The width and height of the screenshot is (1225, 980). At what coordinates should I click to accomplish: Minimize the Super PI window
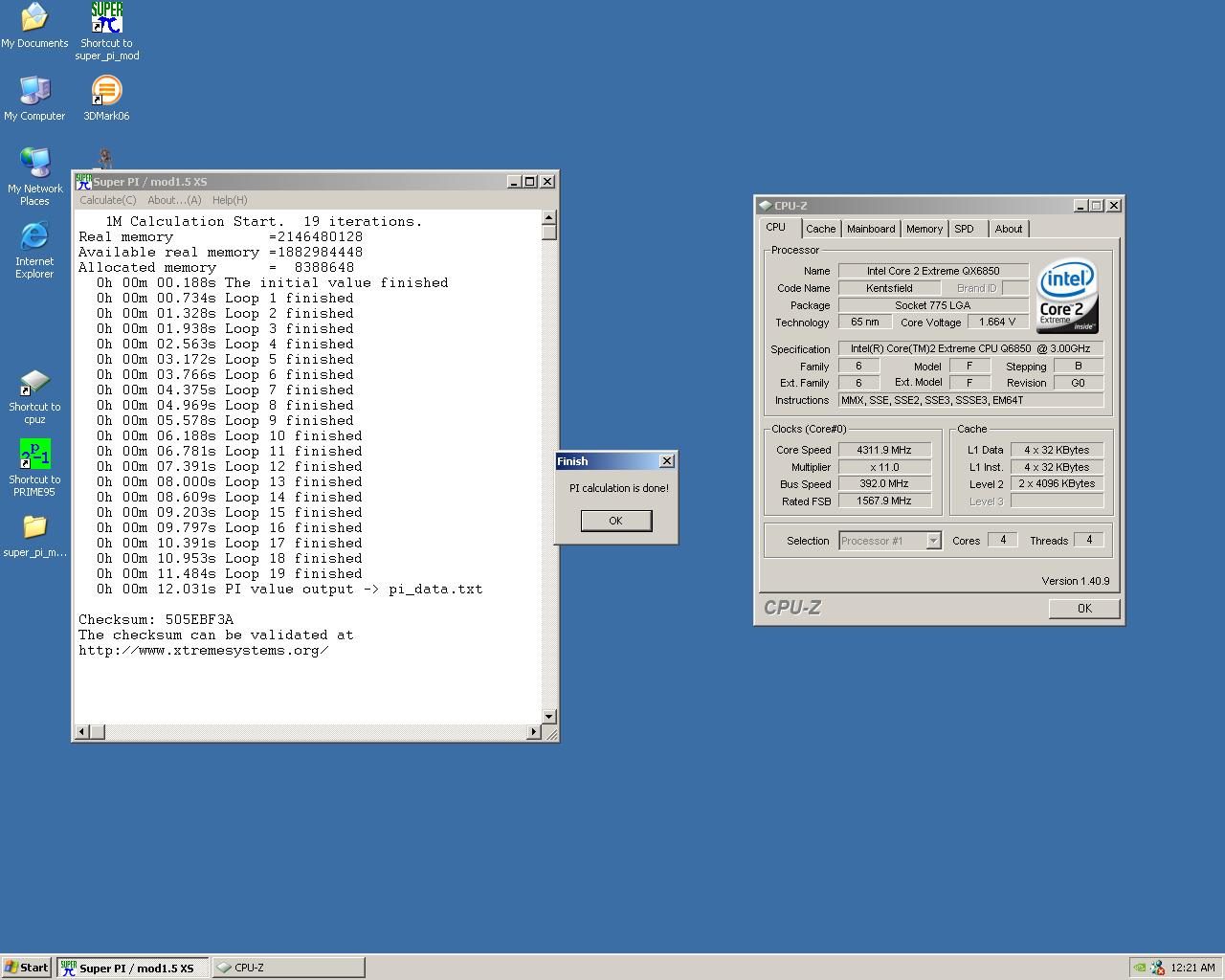pos(514,182)
